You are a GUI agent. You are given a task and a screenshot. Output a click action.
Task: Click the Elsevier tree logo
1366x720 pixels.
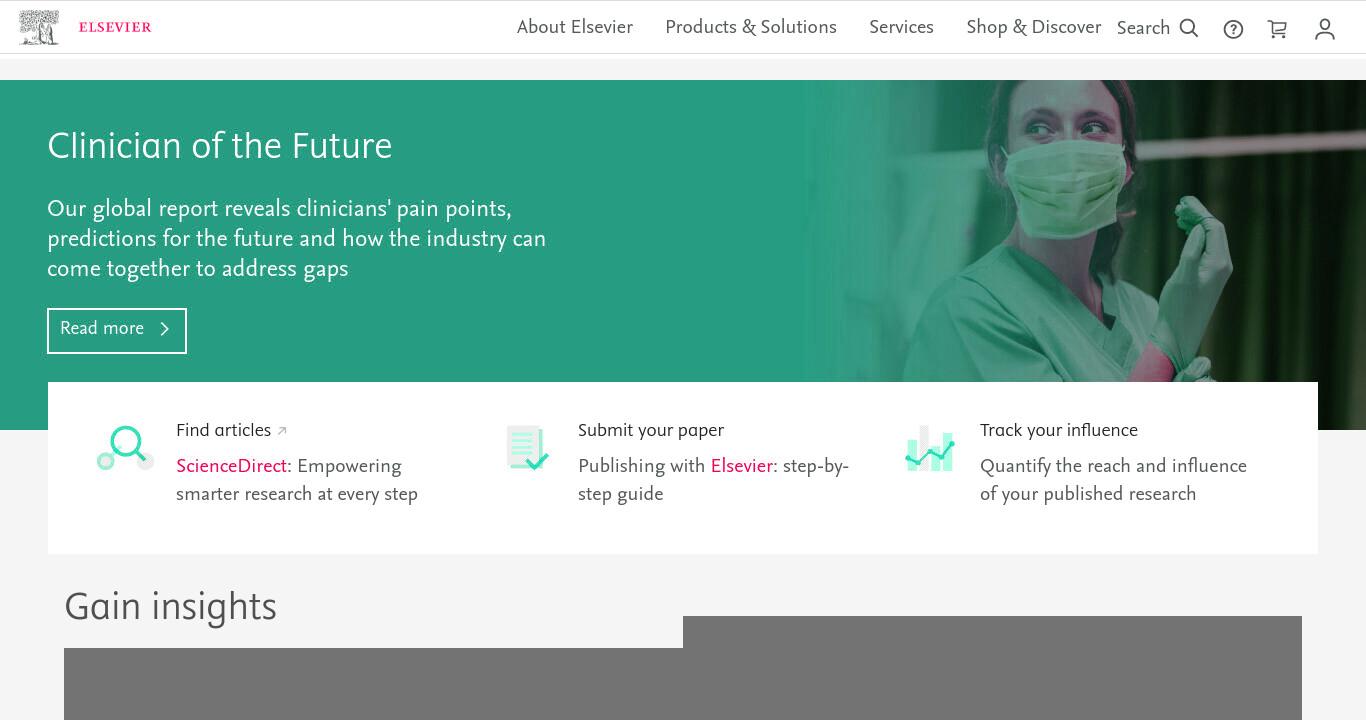[x=39, y=27]
